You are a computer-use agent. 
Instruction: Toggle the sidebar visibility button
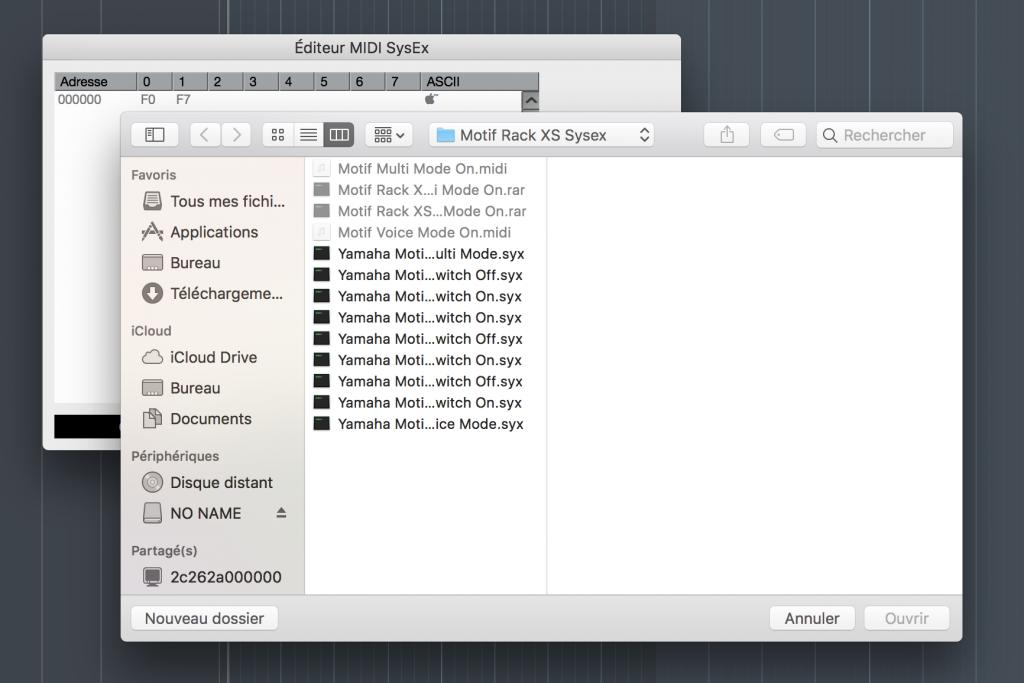pos(155,135)
